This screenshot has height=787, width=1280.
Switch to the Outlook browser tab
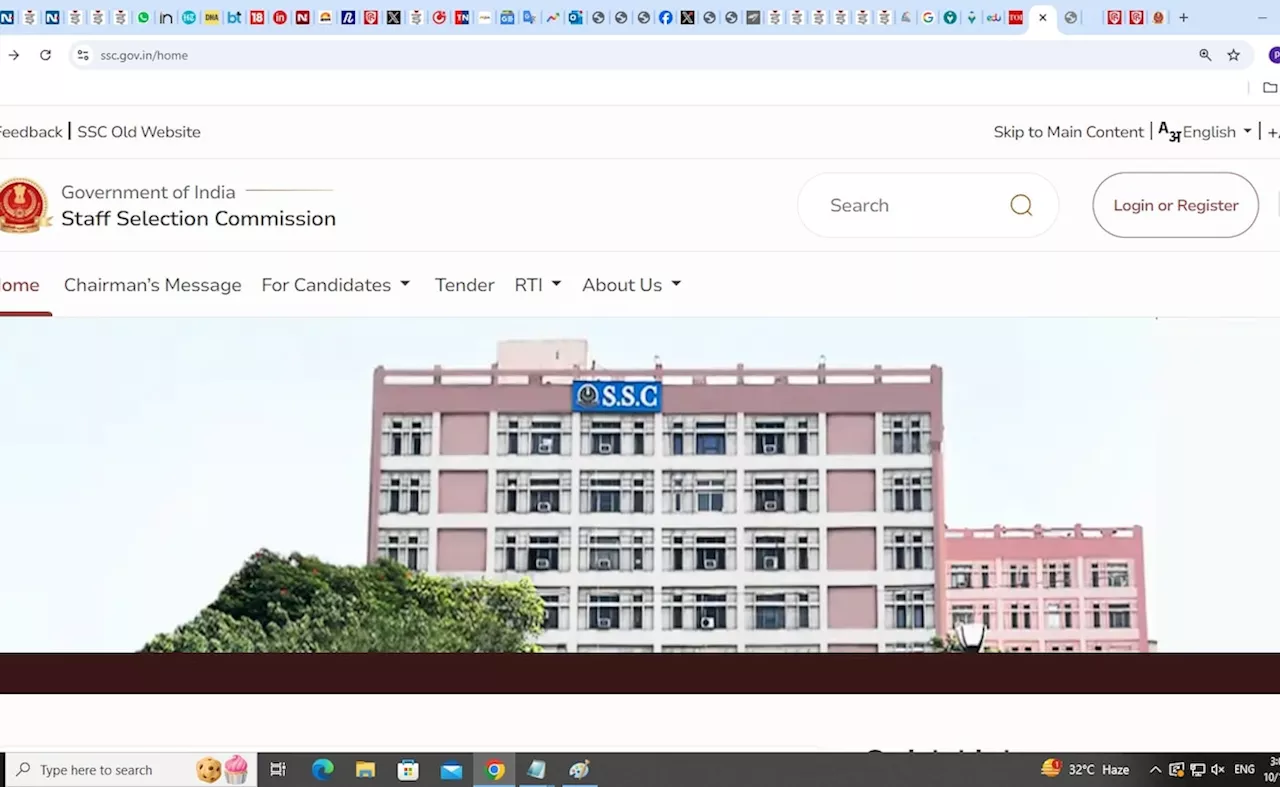pos(575,18)
